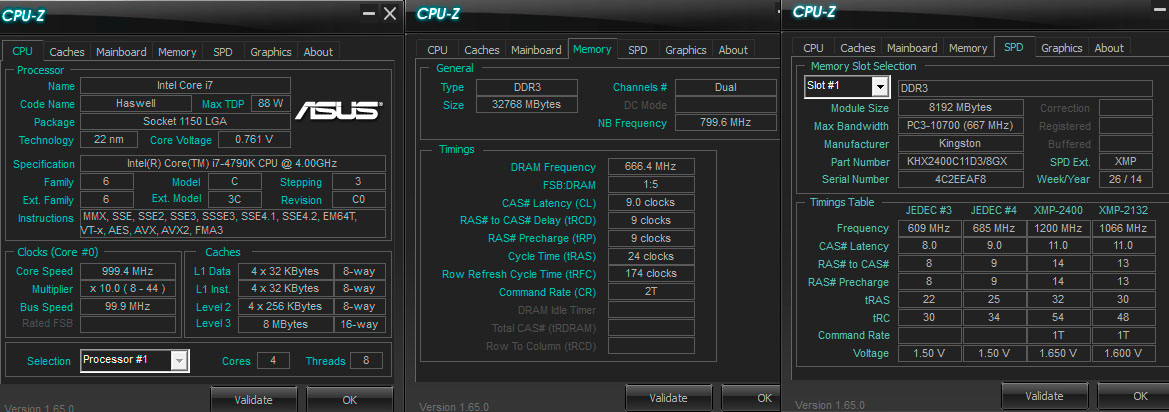Click Validate button in CPU window
This screenshot has width=1169, height=412.
tap(253, 399)
